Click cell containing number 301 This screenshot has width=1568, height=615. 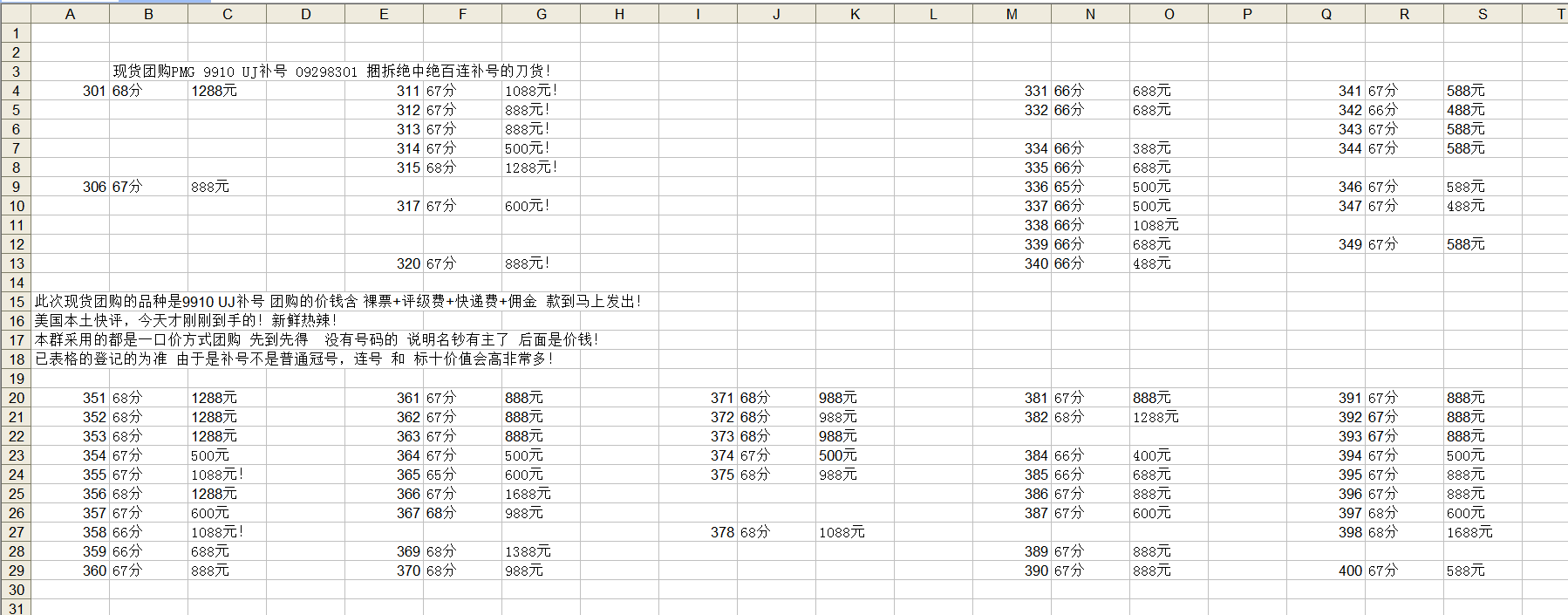[x=93, y=91]
